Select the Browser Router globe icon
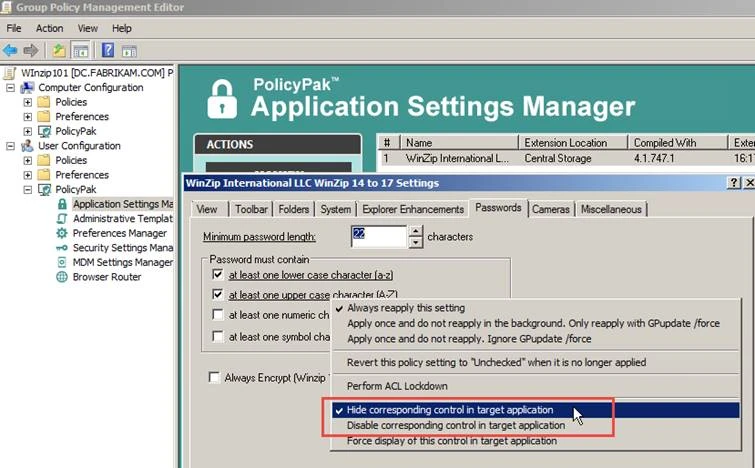This screenshot has width=755, height=468. click(x=62, y=277)
